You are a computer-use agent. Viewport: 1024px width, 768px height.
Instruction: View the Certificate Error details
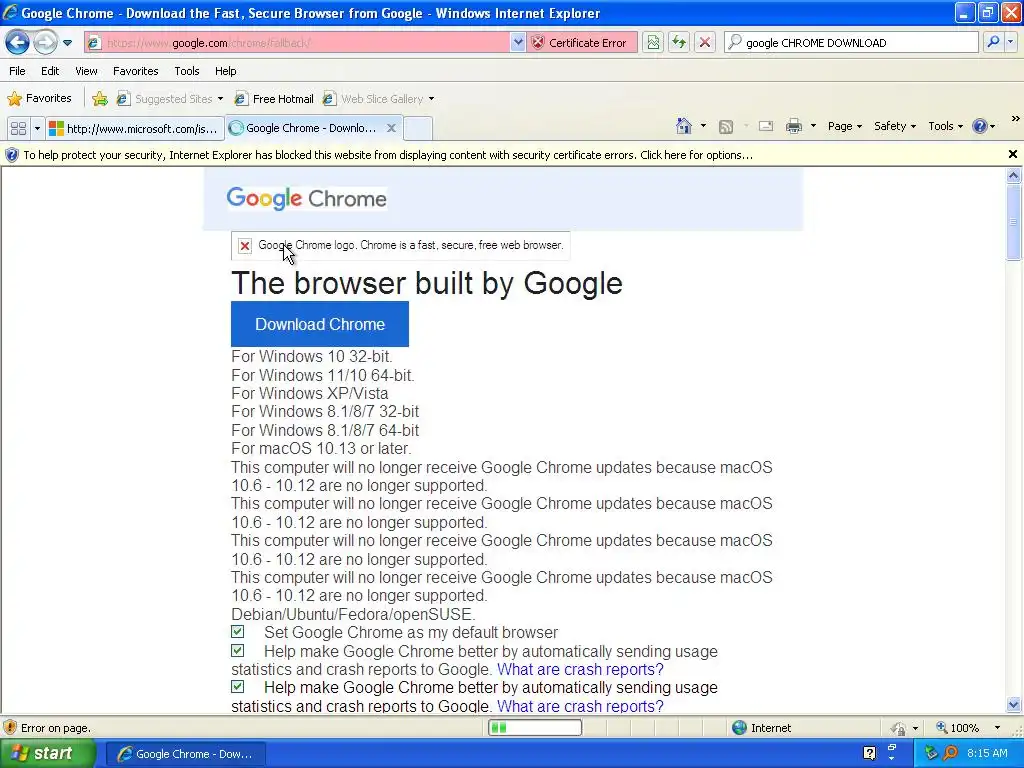tap(581, 43)
